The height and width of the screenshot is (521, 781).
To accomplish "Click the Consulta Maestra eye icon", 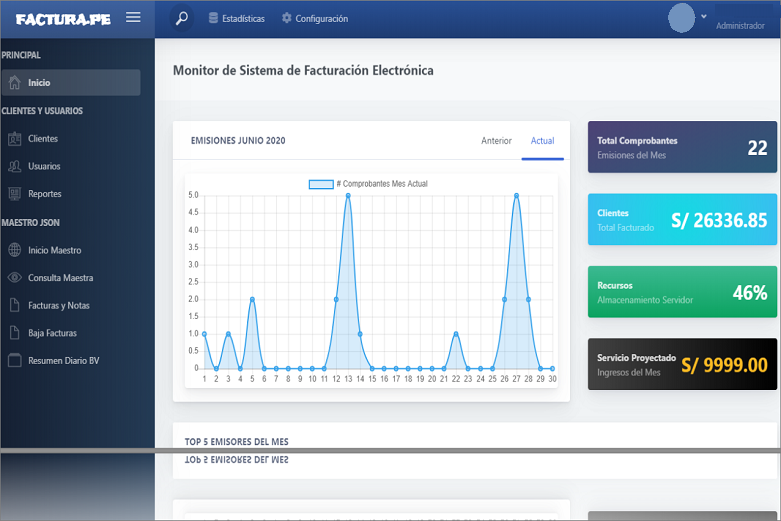I will (14, 278).
